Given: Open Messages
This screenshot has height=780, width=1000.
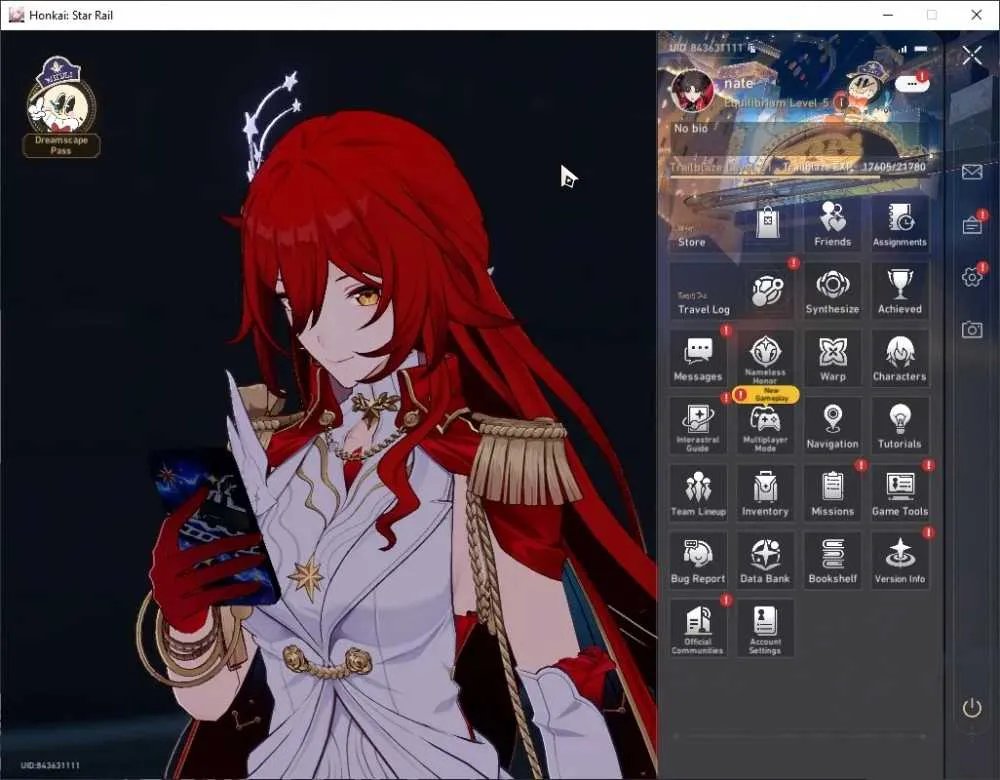Looking at the screenshot, I should pos(698,359).
